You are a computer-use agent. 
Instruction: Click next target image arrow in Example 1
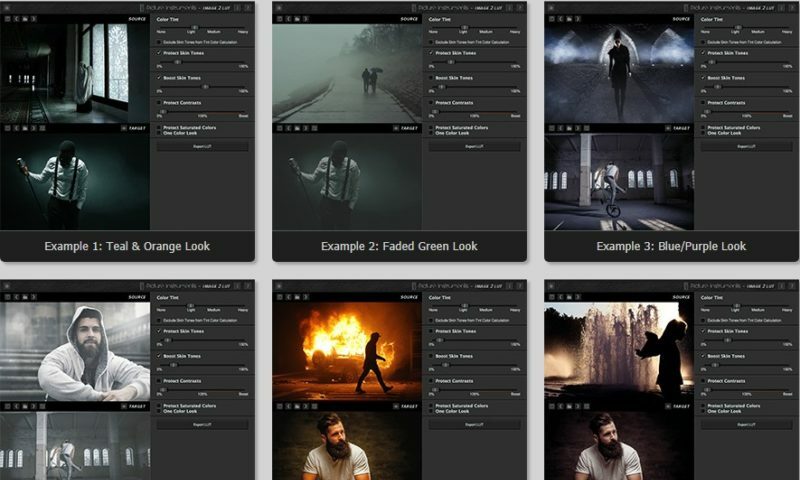(x=34, y=128)
